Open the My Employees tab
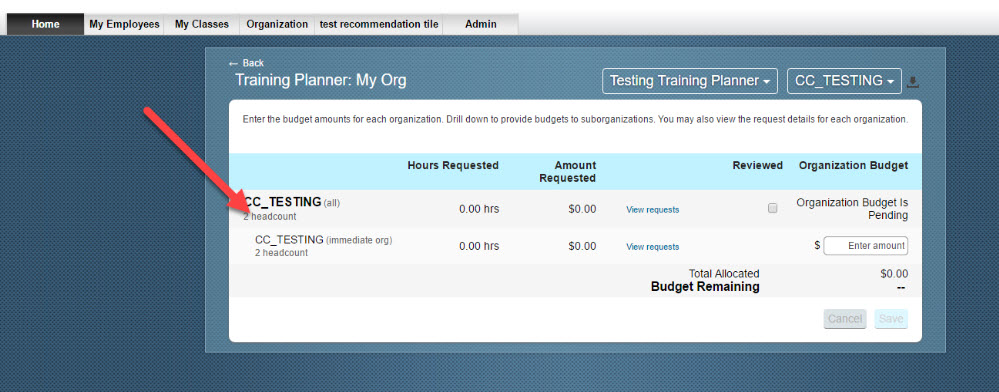The image size is (999, 392). click(124, 24)
